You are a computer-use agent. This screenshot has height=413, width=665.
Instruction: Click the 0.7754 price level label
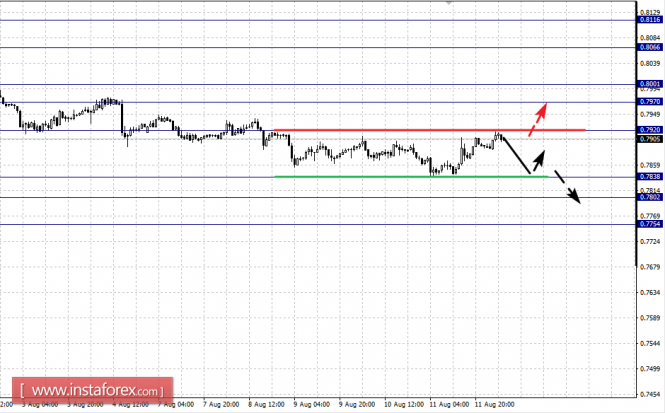coord(650,224)
